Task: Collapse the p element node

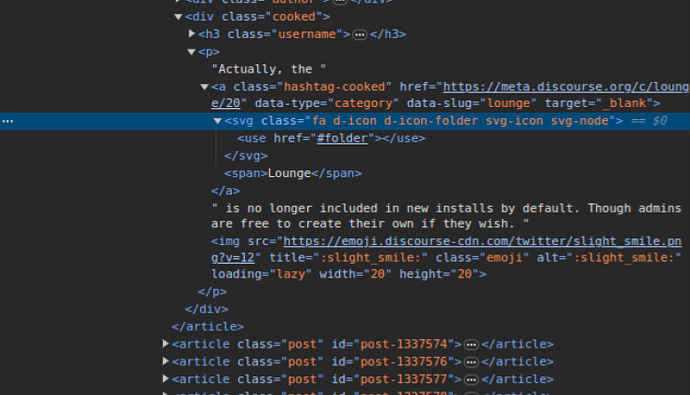Action: point(191,52)
